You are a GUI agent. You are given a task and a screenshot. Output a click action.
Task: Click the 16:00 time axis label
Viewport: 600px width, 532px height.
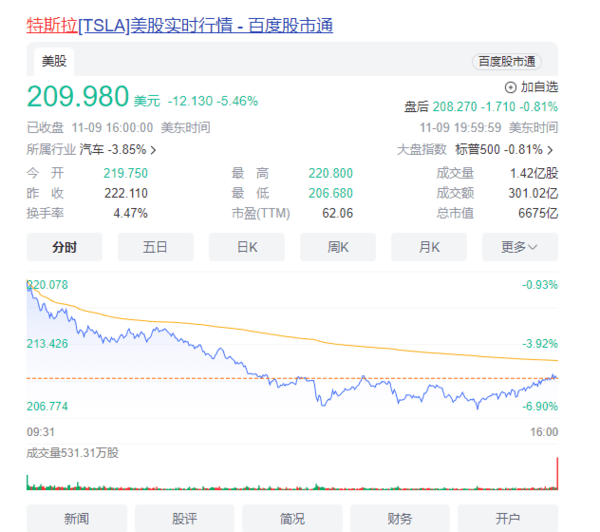(544, 432)
